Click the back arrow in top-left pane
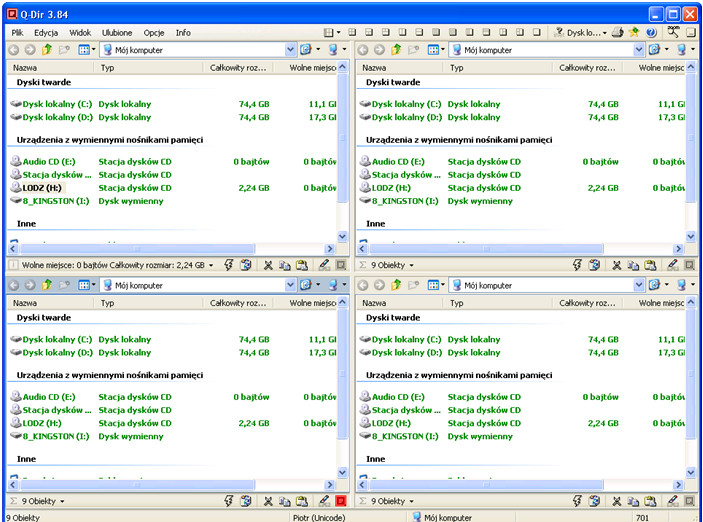 click(13, 50)
